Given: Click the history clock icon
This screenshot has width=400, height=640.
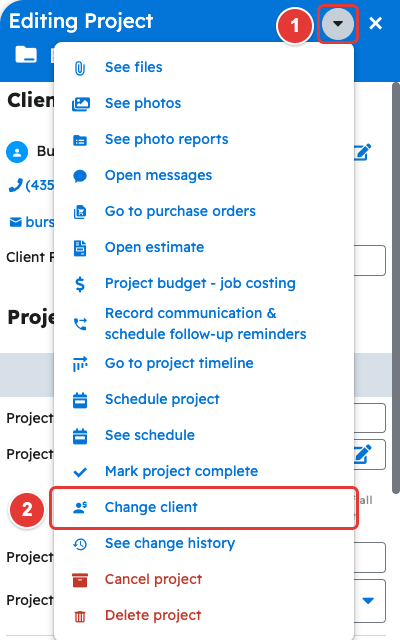Looking at the screenshot, I should 80,544.
